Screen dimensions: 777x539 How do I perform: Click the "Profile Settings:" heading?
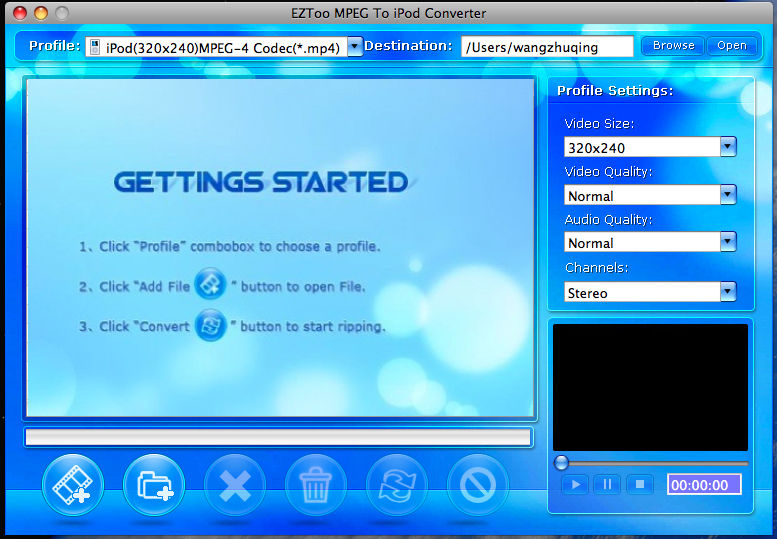(615, 91)
